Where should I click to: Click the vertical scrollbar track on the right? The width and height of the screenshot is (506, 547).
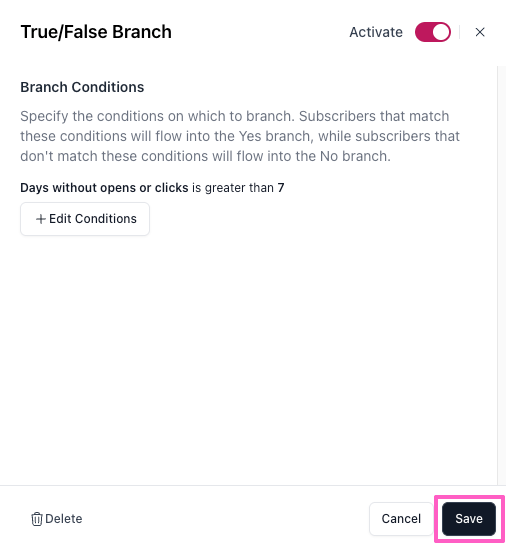tap(501, 276)
